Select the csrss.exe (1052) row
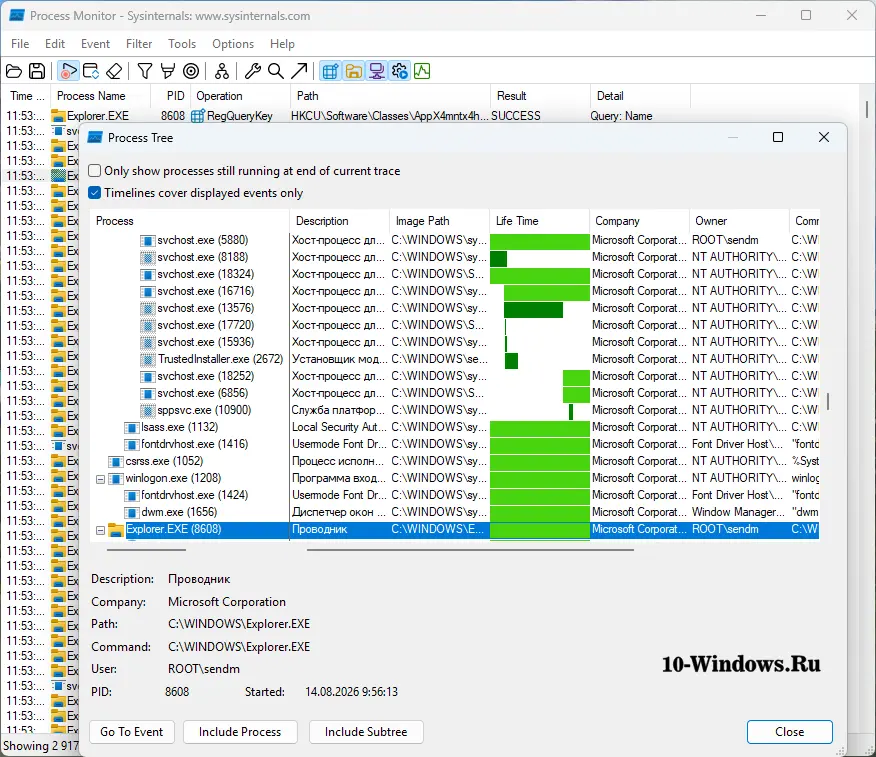 (x=455, y=461)
